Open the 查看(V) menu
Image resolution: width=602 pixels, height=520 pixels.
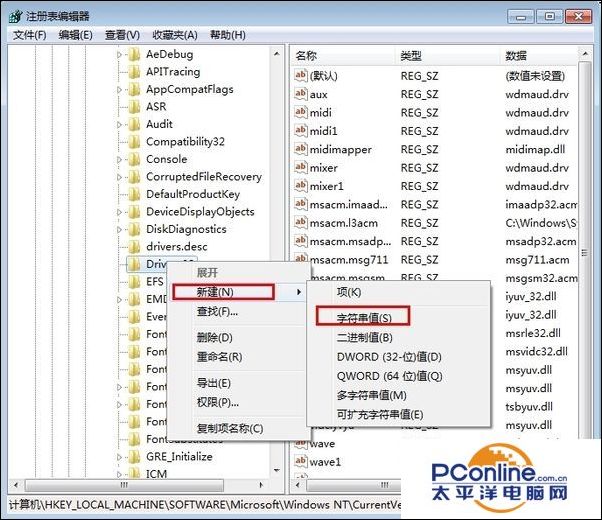[122, 35]
